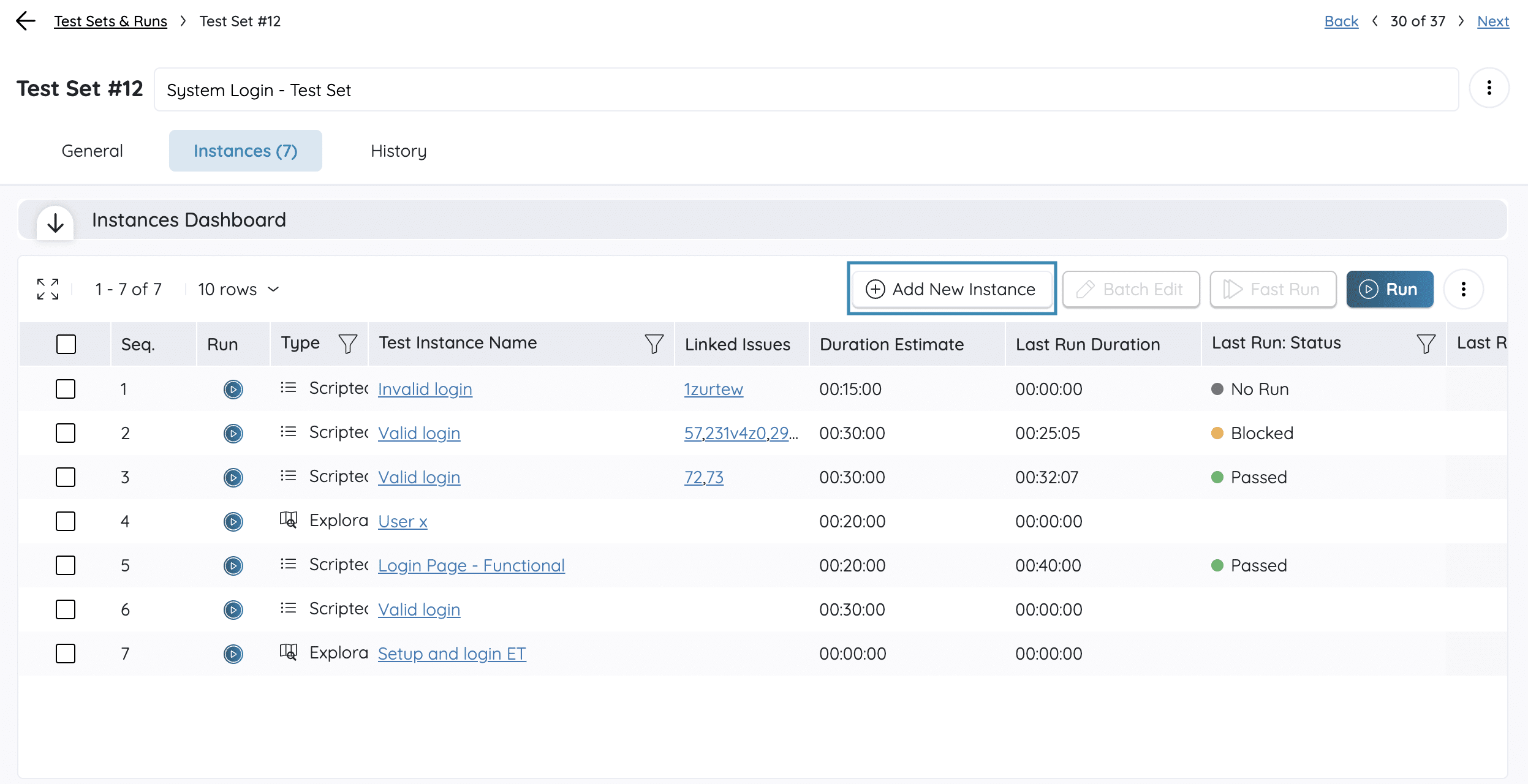Click the Back link at top right

tap(1341, 21)
